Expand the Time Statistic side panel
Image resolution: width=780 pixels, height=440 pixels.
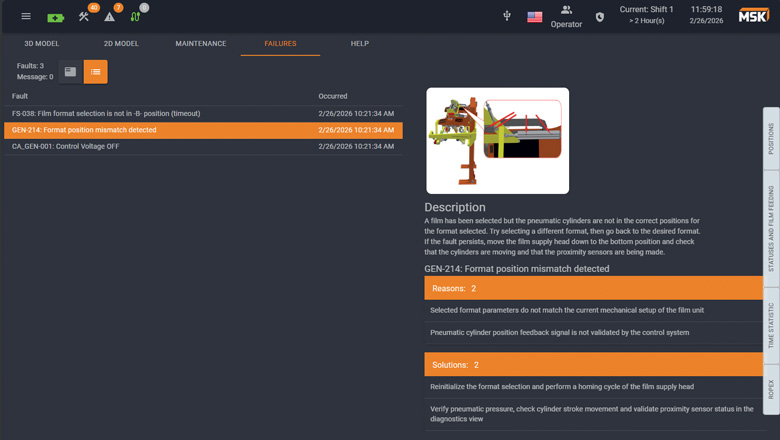coord(771,326)
